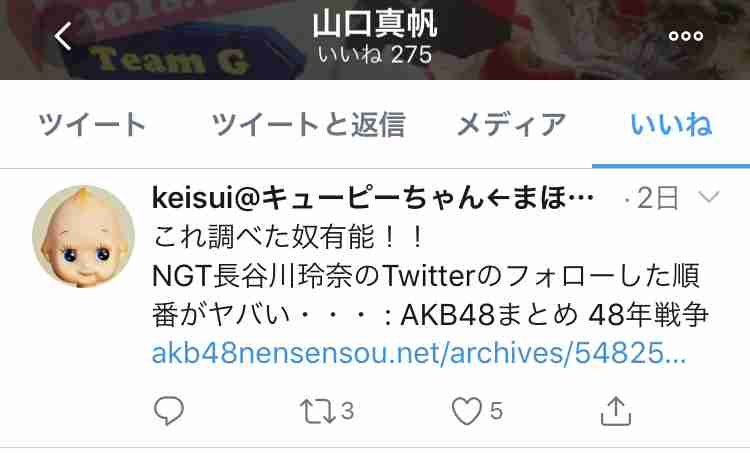
Task: Like the tweet with heart icon
Action: pos(467,411)
